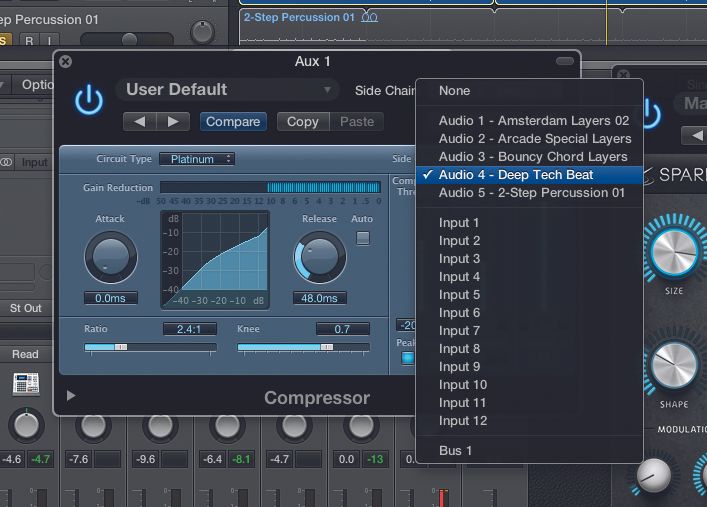This screenshot has height=507, width=707.
Task: Click the St Out output slot
Action: click(x=25, y=308)
